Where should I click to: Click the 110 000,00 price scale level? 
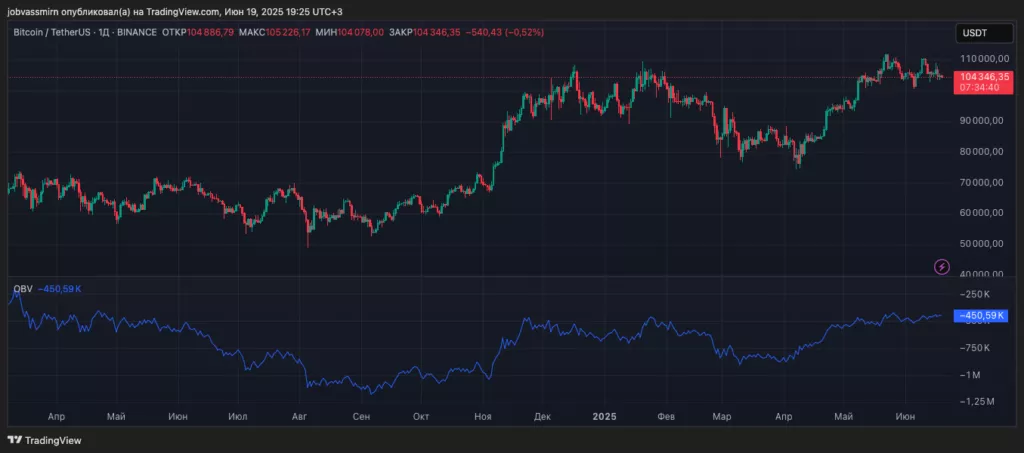coord(978,59)
